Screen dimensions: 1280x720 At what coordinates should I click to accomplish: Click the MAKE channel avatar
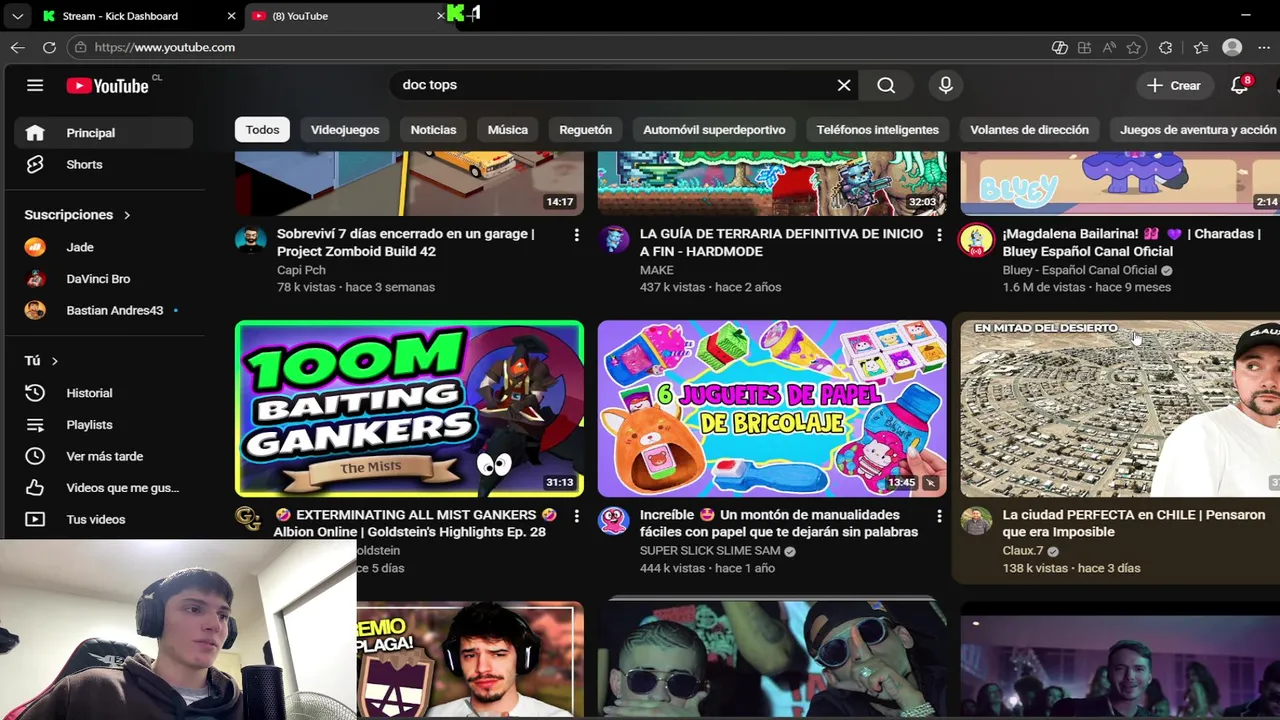click(x=613, y=241)
